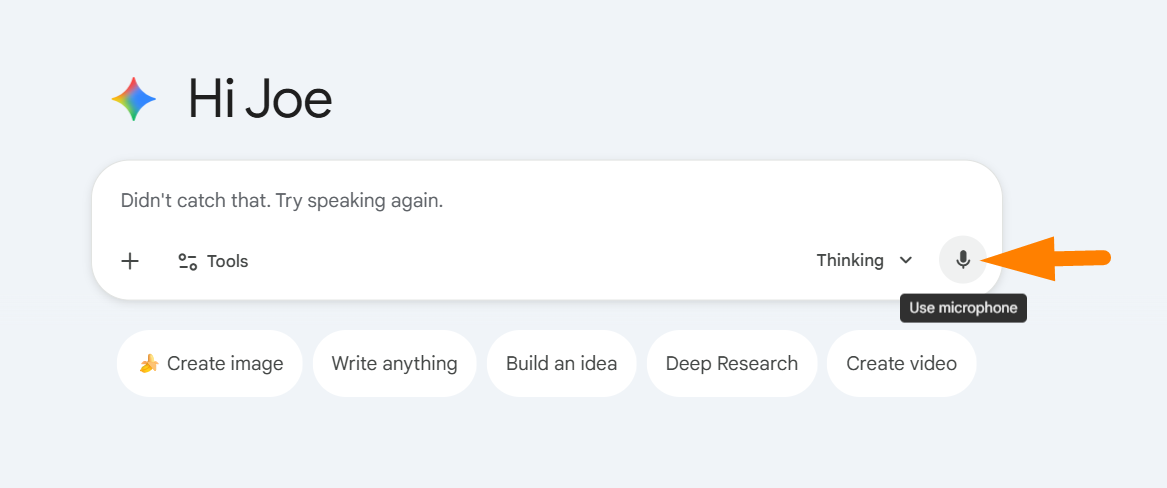Viewport: 1167px width, 488px height.
Task: Select the Create image suggestion chip
Action: click(210, 364)
